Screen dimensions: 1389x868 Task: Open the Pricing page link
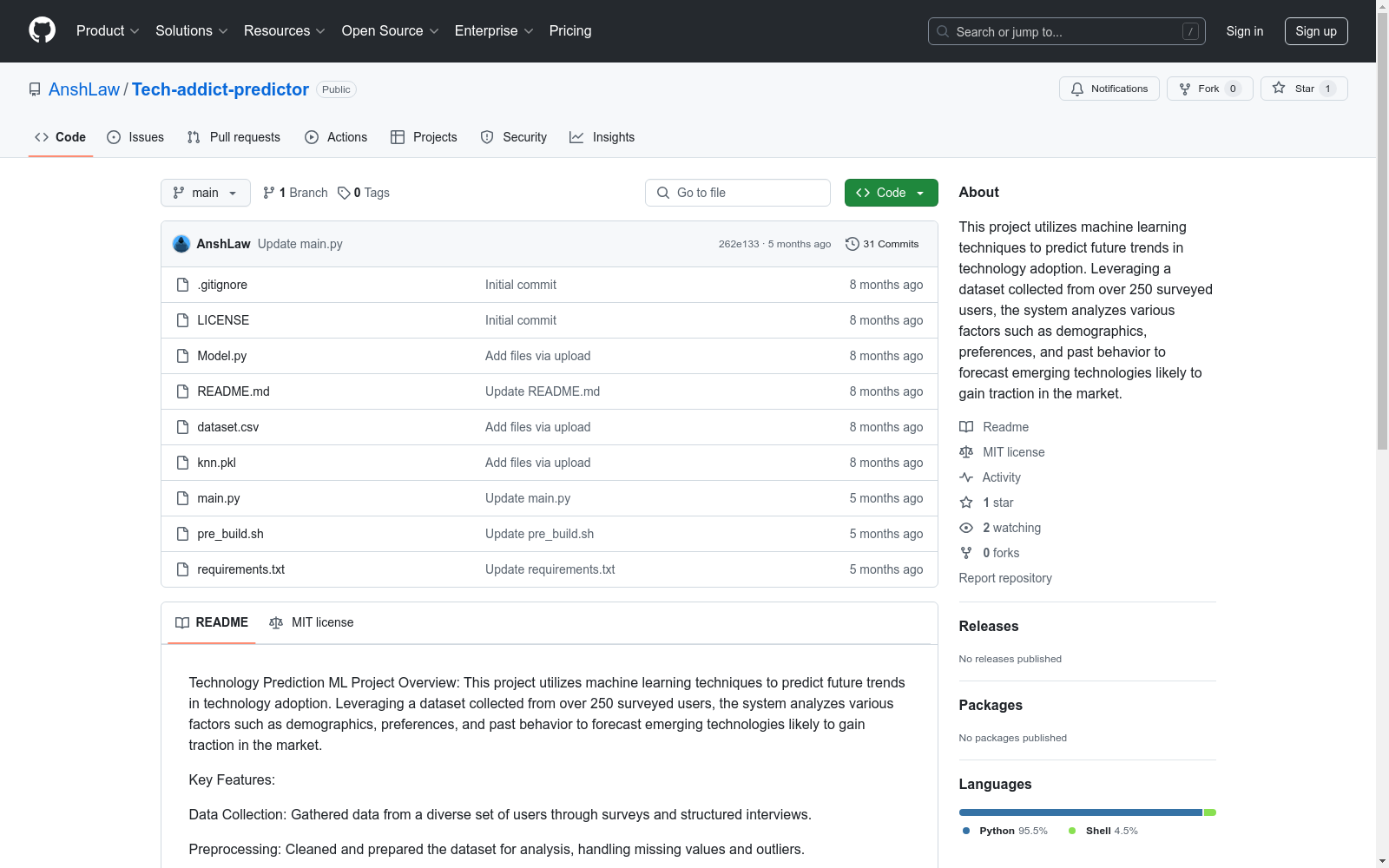(570, 30)
